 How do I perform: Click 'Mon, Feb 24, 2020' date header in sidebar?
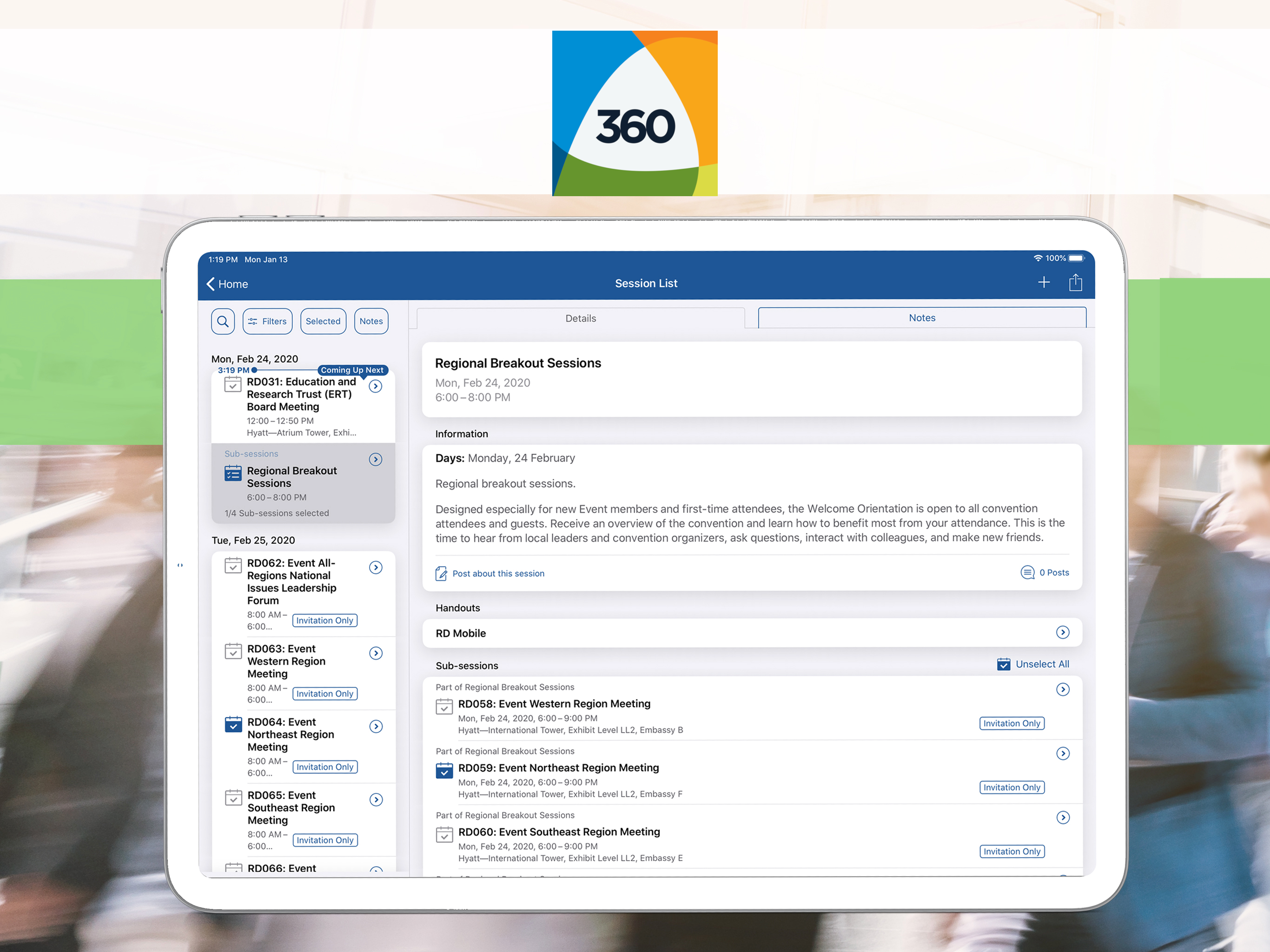pos(254,359)
